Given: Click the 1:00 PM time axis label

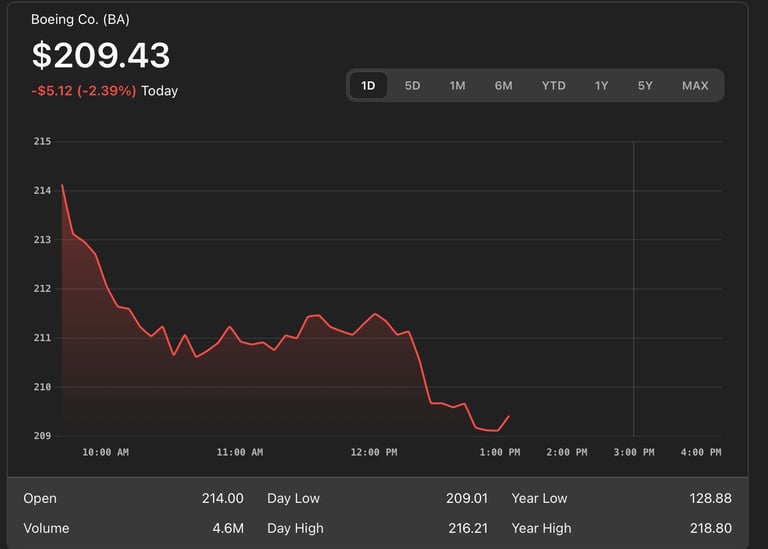Looking at the screenshot, I should [x=500, y=453].
